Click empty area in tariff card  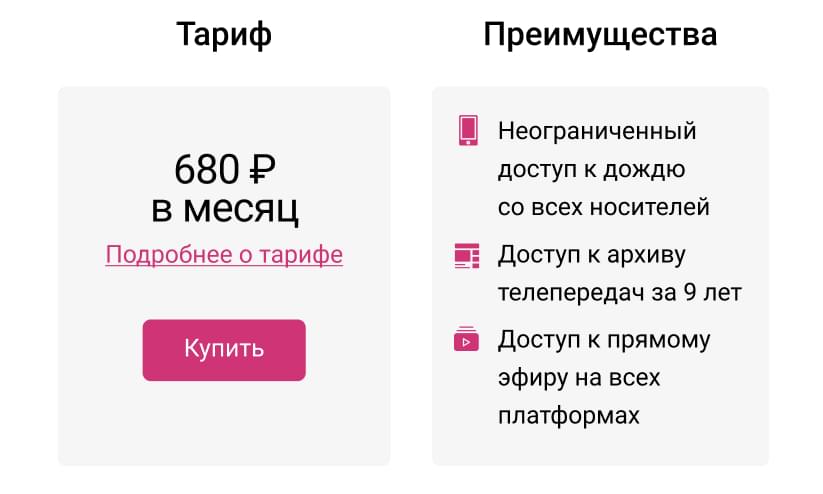224,425
